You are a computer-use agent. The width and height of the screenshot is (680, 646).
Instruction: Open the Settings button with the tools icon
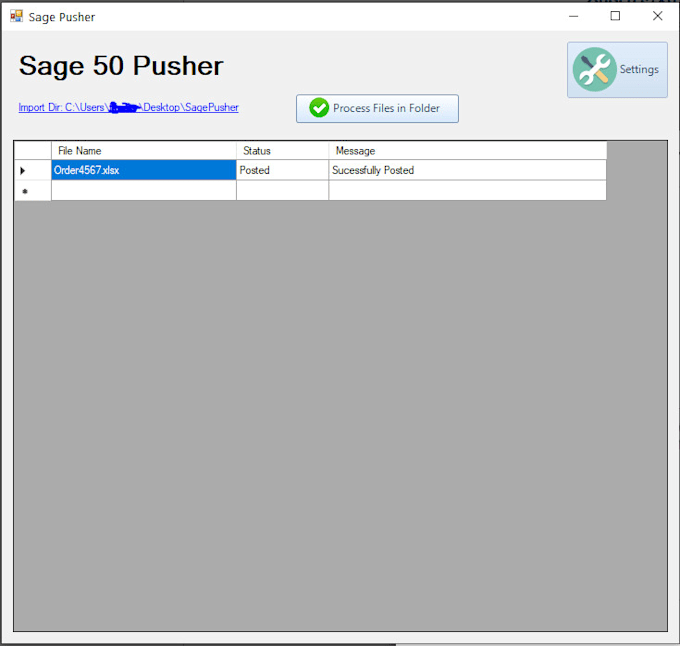(617, 69)
